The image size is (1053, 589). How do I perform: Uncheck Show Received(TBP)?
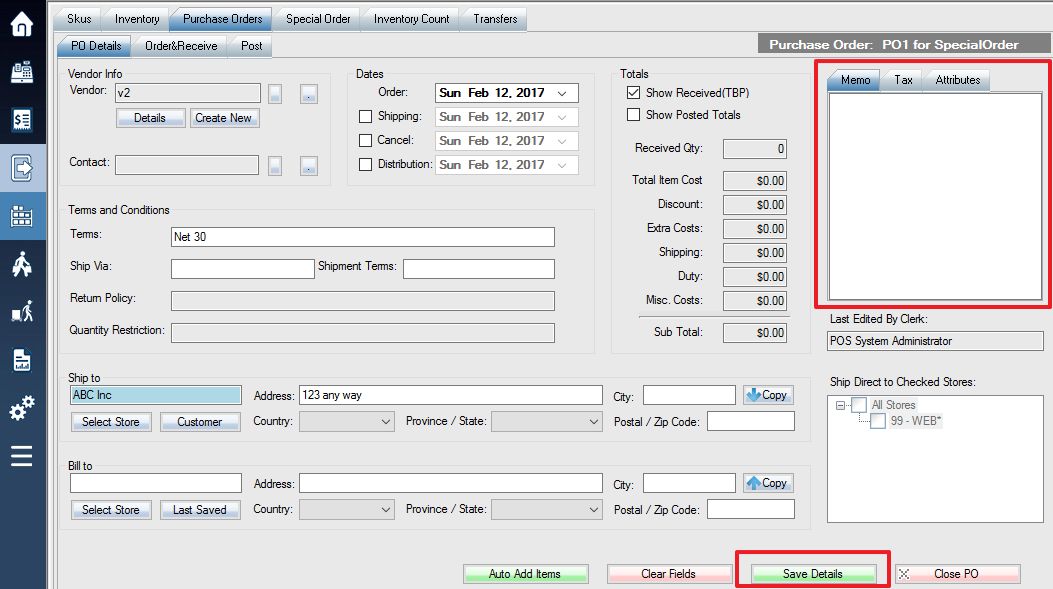[x=633, y=93]
